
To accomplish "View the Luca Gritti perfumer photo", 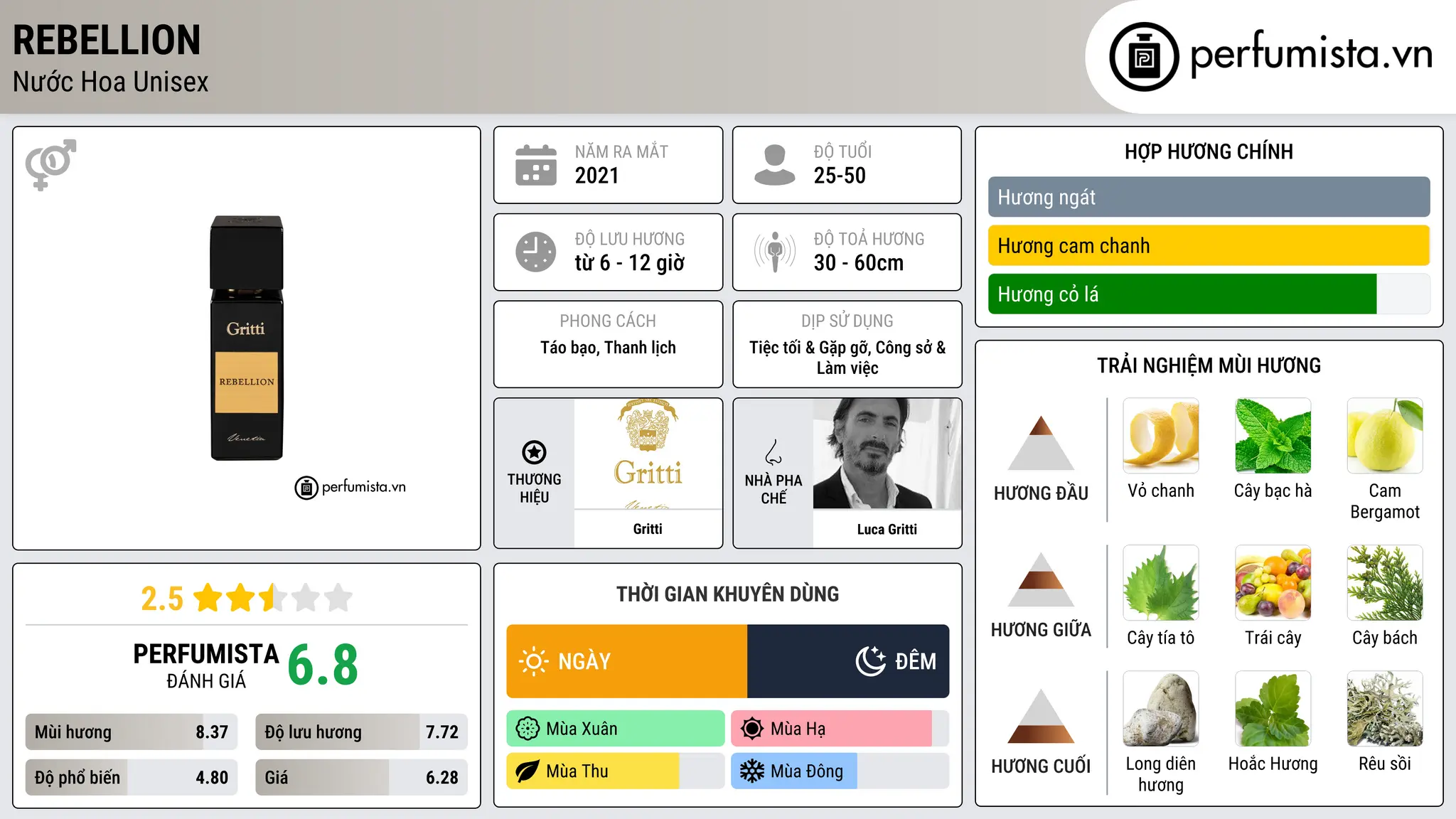I will [887, 454].
